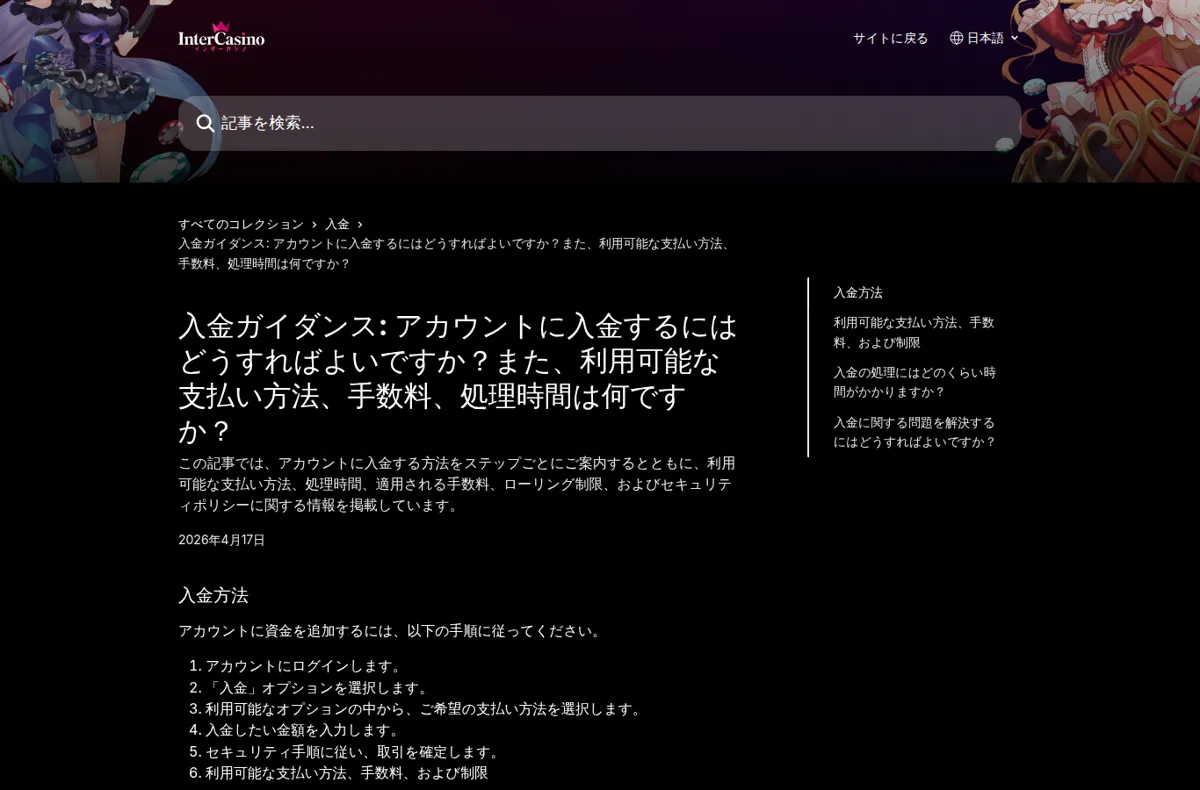Open the 日本語 language dropdown
This screenshot has height=790, width=1200.
click(984, 38)
